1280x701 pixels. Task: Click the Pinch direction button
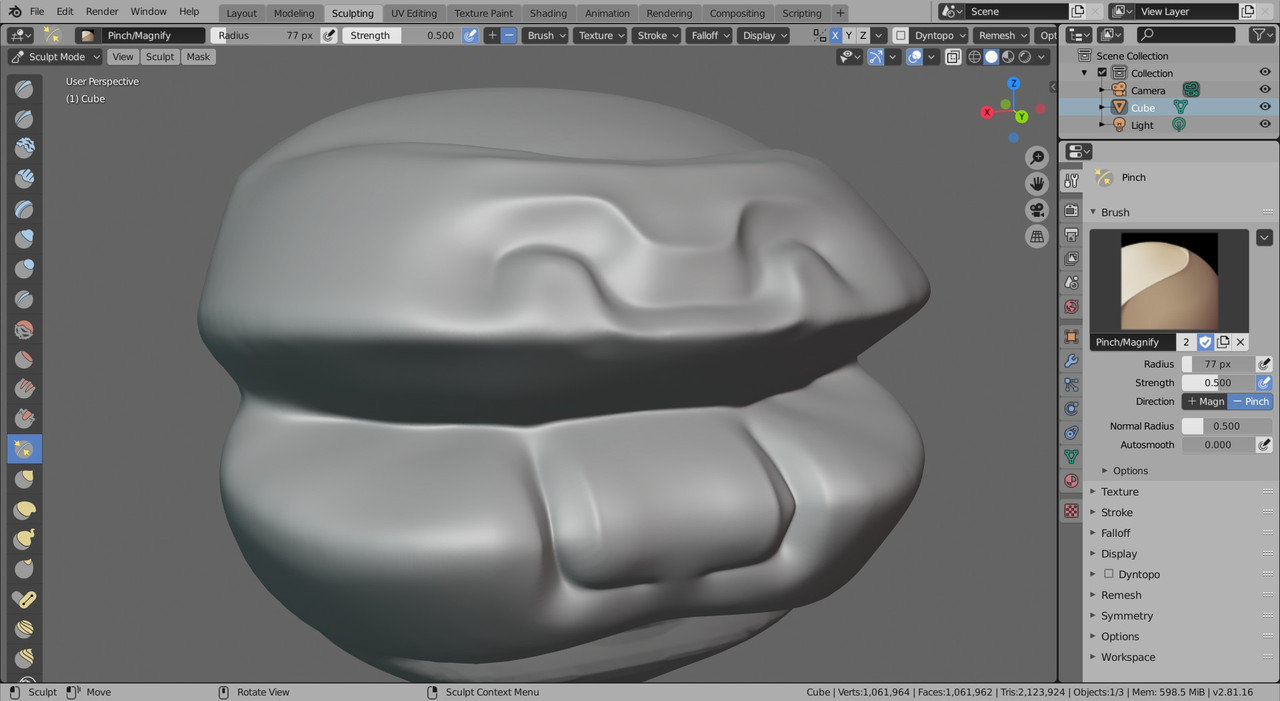1251,401
